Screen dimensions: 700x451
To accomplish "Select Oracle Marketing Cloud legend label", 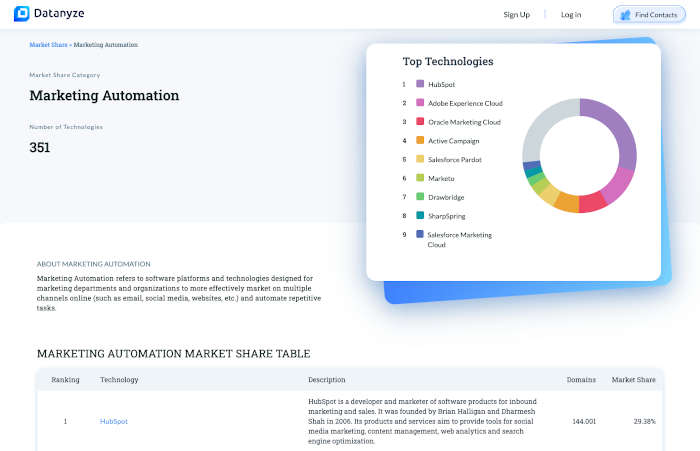I will (464, 122).
